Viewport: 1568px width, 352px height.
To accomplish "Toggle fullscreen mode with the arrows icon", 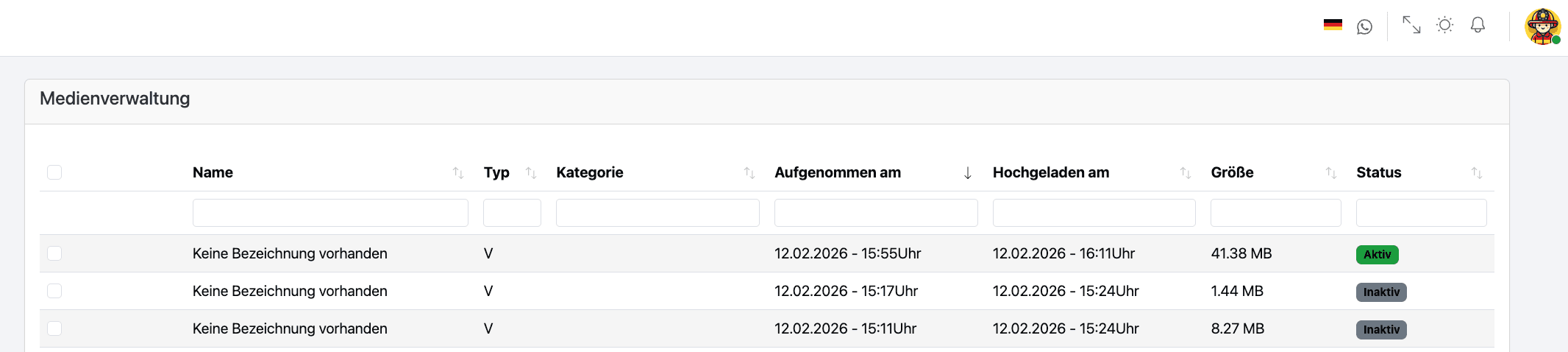I will coord(1411,25).
